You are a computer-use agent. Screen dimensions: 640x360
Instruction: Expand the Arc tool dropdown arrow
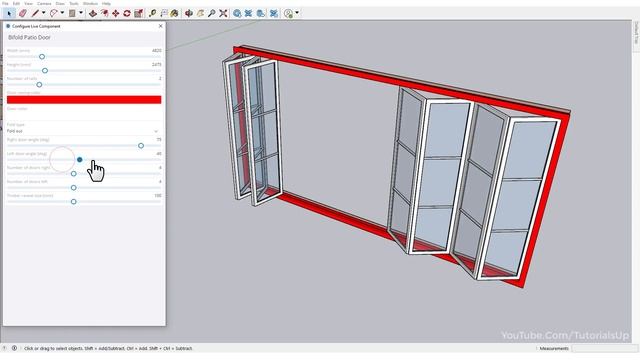pos(62,13)
